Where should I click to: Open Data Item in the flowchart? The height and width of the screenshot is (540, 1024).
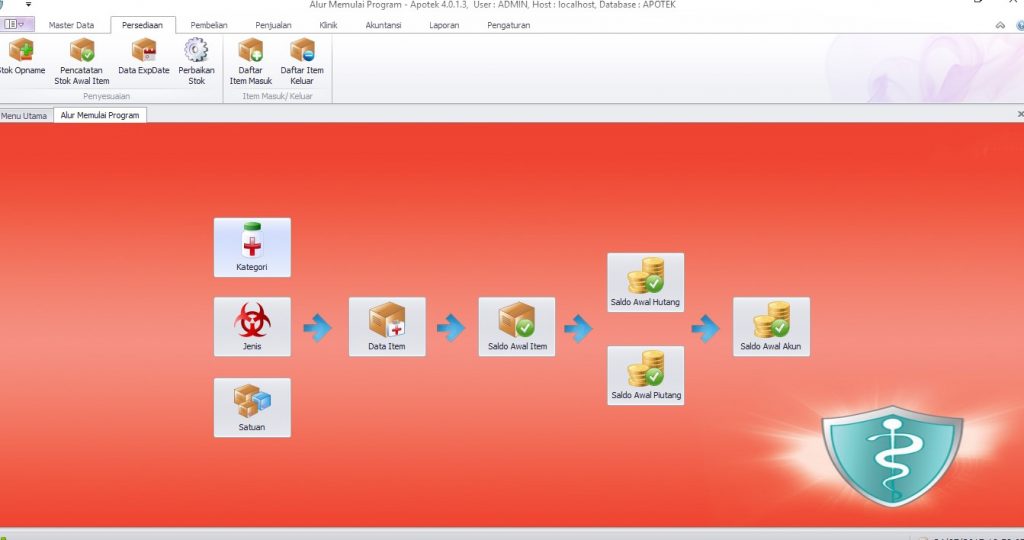387,326
